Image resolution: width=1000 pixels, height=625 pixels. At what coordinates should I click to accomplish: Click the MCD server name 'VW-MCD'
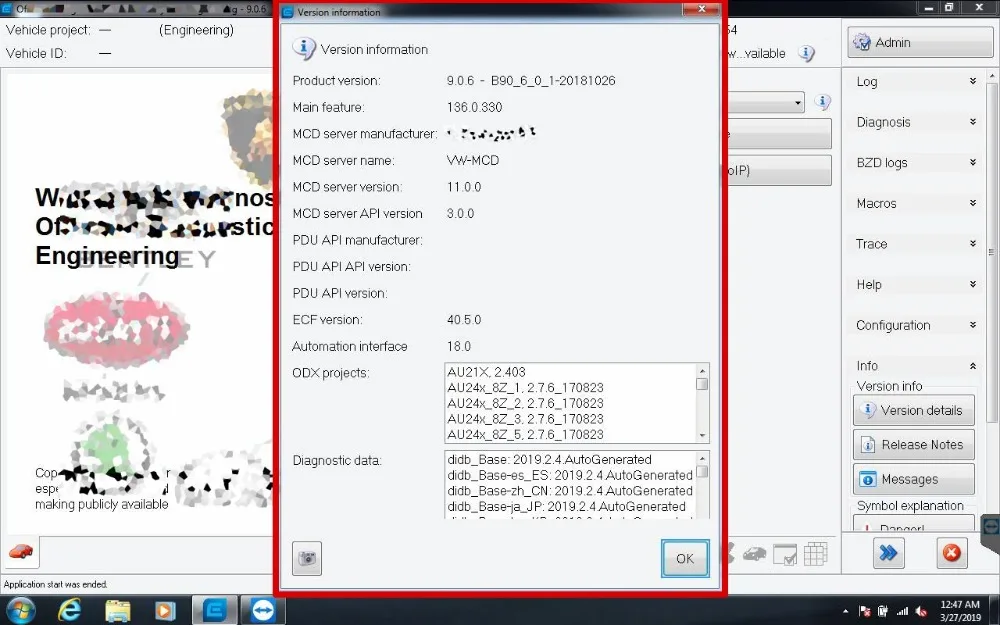coord(473,160)
